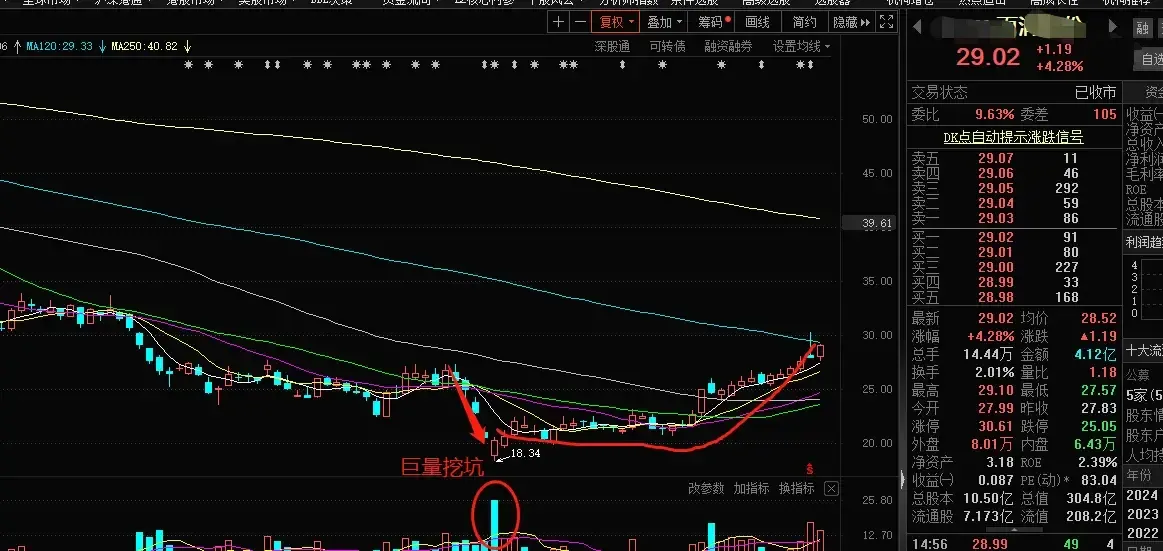Toggle the 深股通 overlay
Image resolution: width=1163 pixels, height=551 pixels.
coord(612,47)
